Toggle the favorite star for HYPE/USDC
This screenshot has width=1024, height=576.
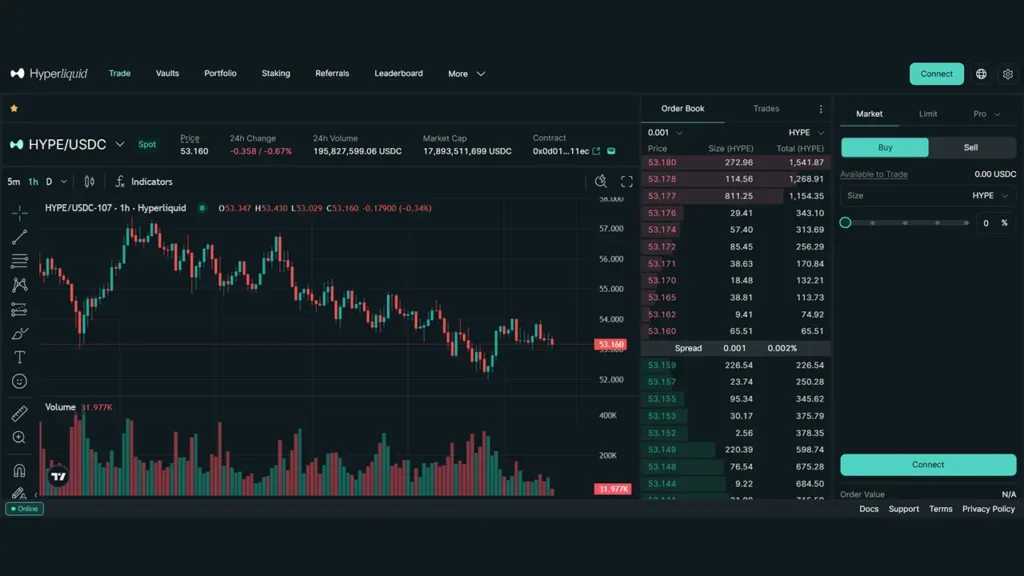[x=14, y=108]
